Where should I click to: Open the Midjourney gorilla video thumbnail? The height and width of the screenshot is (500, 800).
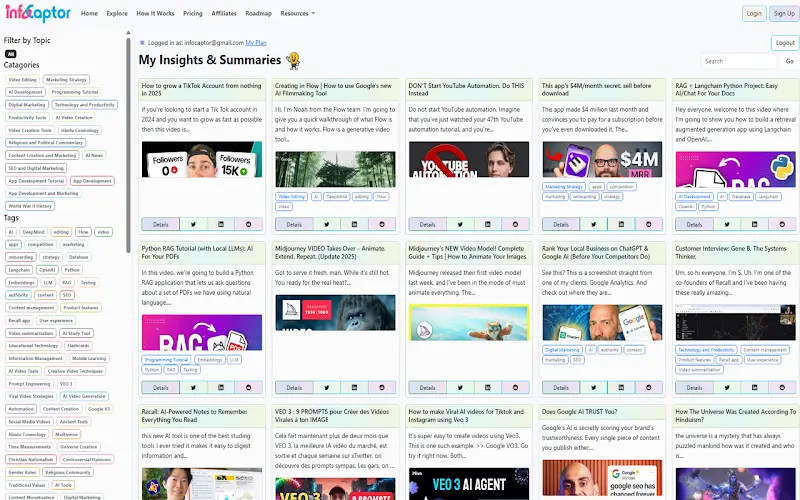pyautogui.click(x=335, y=313)
